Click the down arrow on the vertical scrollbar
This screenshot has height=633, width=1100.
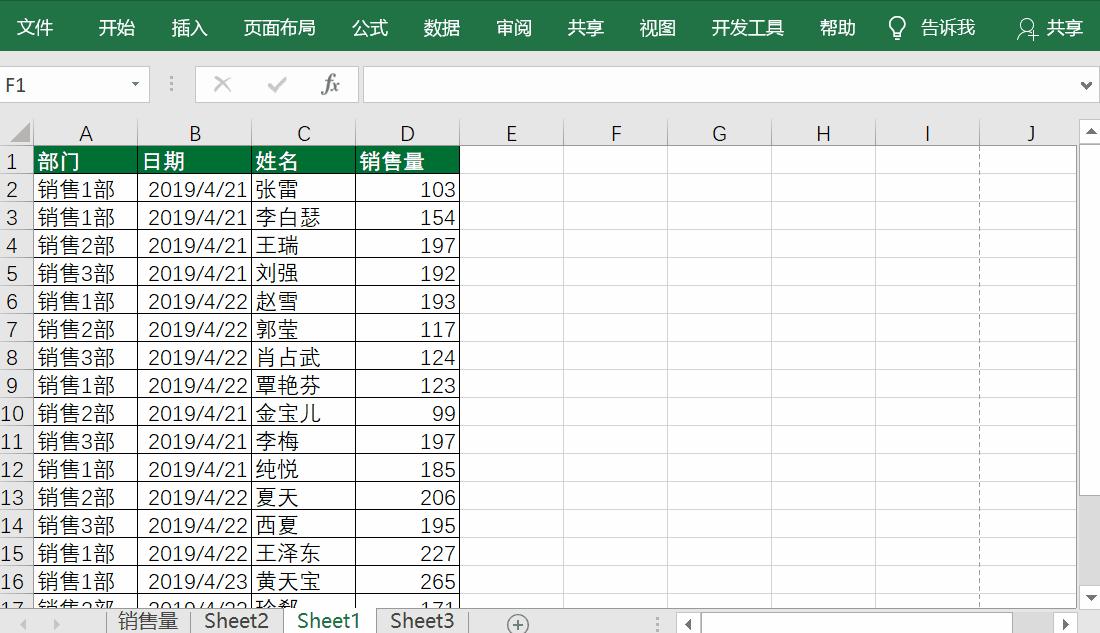[x=1090, y=597]
